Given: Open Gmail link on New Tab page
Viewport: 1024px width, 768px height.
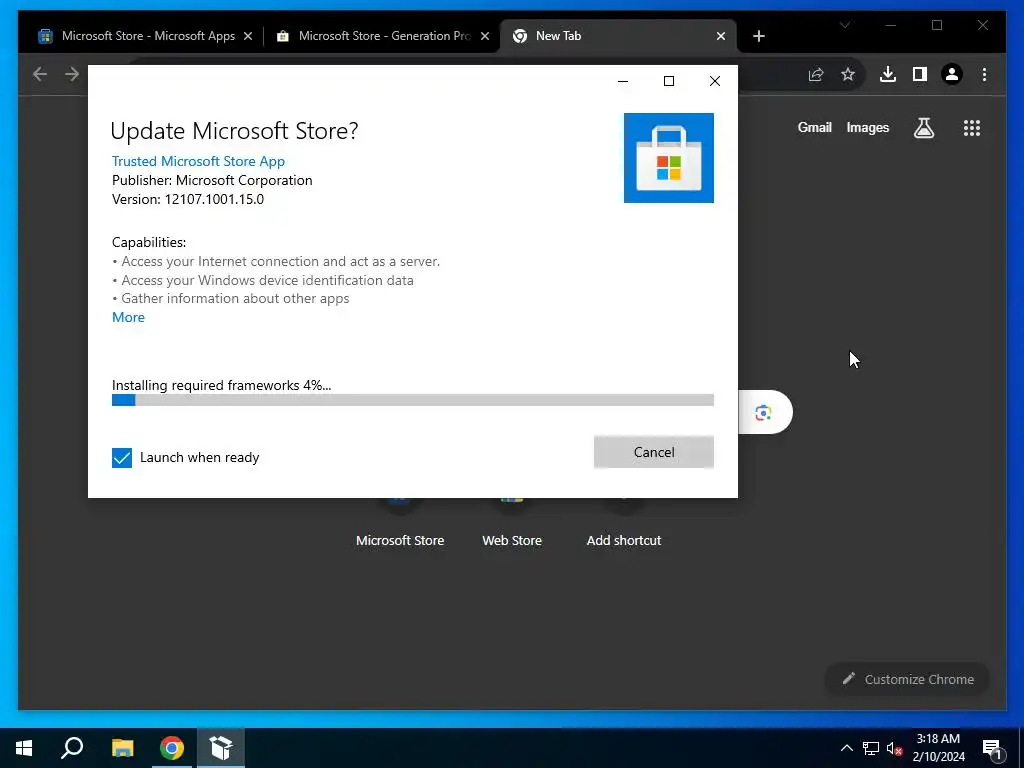Looking at the screenshot, I should point(814,128).
